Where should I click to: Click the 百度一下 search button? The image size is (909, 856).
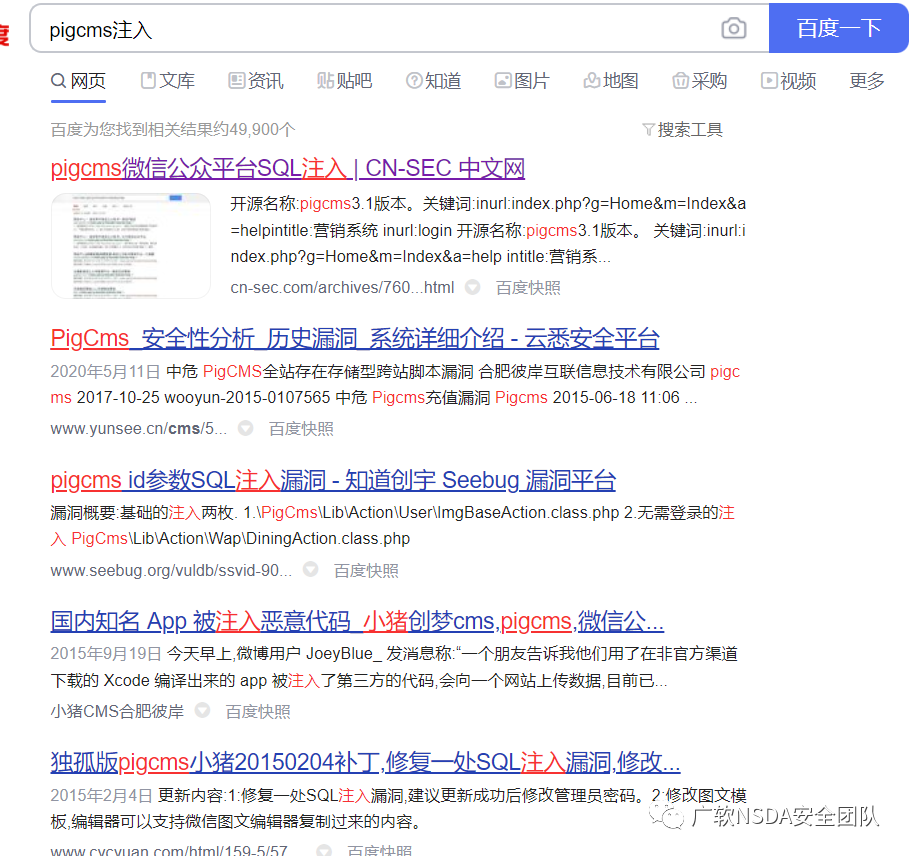[838, 28]
